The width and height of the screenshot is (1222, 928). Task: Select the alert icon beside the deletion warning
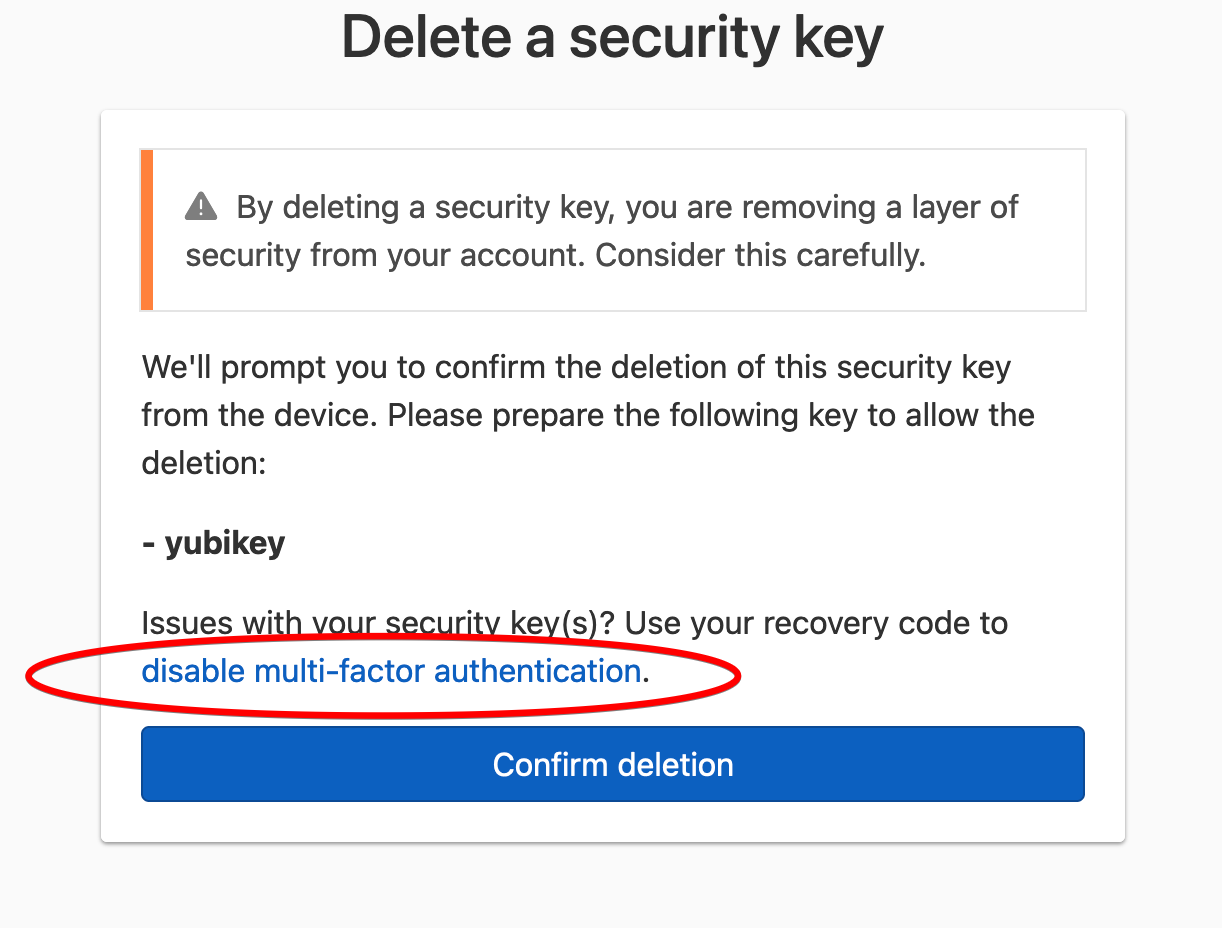click(200, 206)
